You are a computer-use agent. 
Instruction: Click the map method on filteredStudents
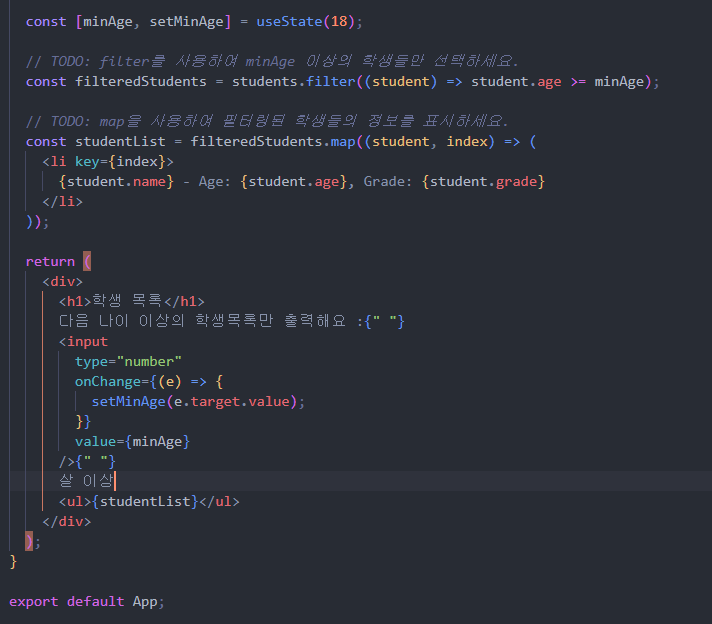[343, 142]
